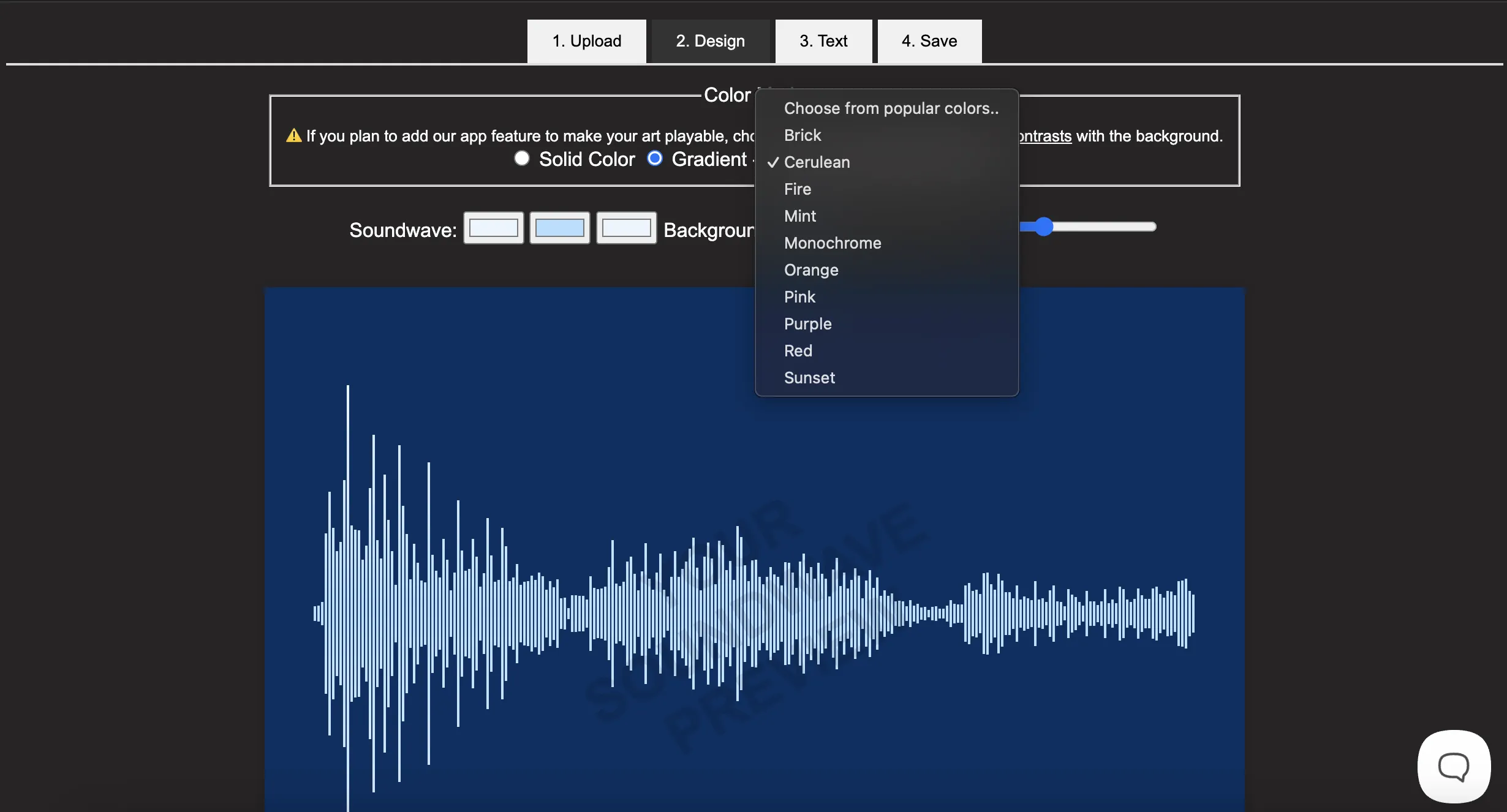The width and height of the screenshot is (1507, 812).
Task: Select the Gradient radio button
Action: (655, 158)
